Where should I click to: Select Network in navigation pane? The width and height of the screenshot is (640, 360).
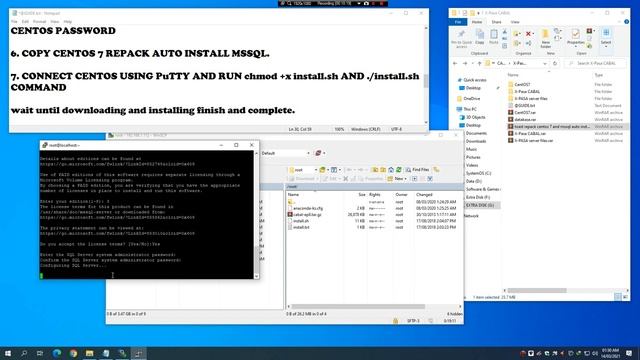tap(471, 216)
